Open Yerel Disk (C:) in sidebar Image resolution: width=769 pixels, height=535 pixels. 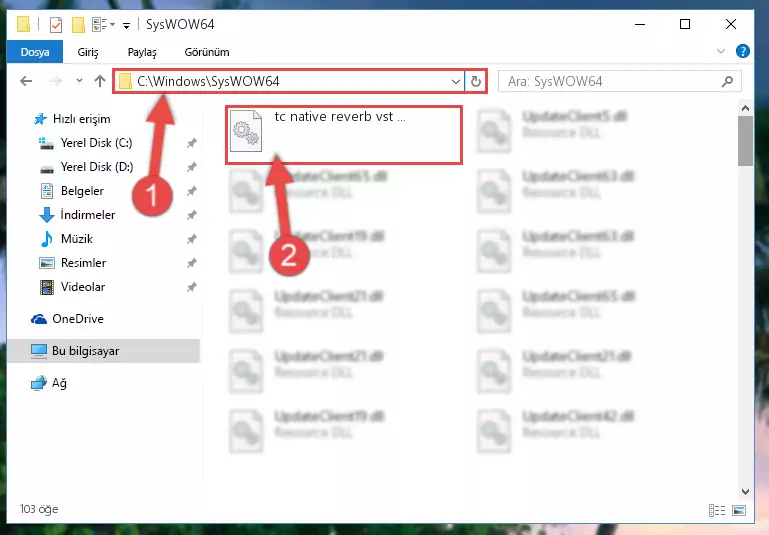96,143
